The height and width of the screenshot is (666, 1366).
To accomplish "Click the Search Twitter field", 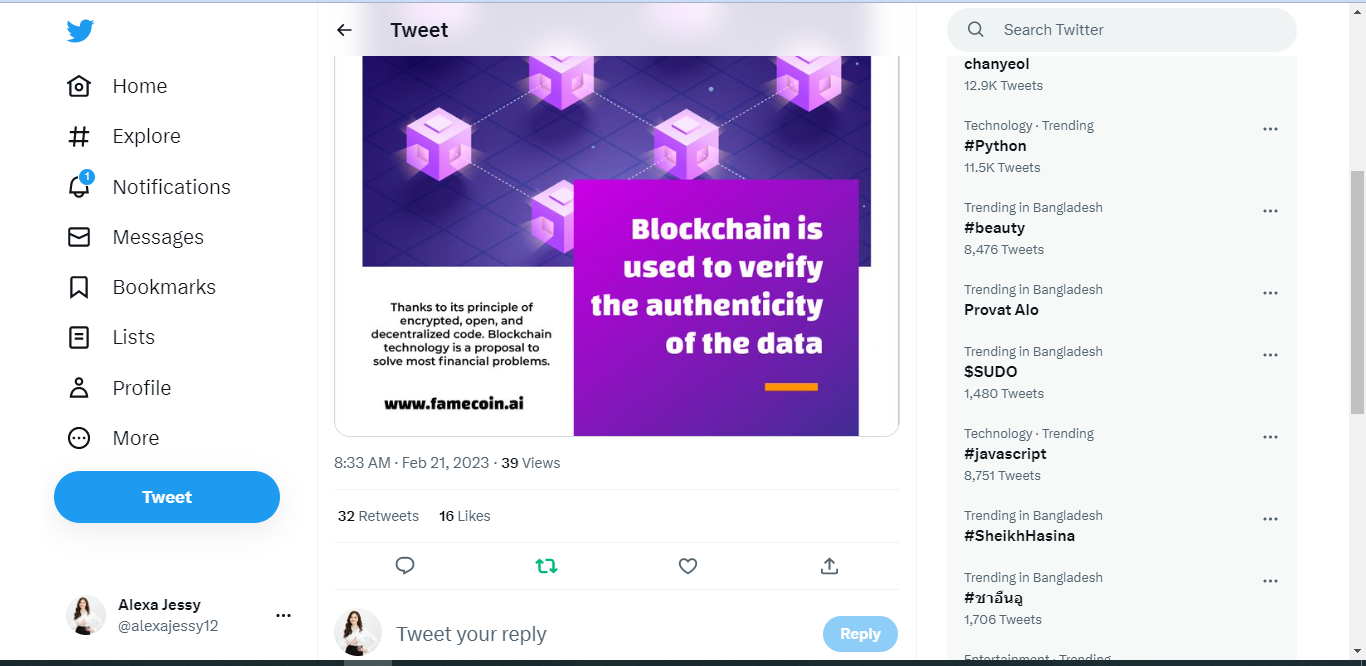I will 1130,30.
